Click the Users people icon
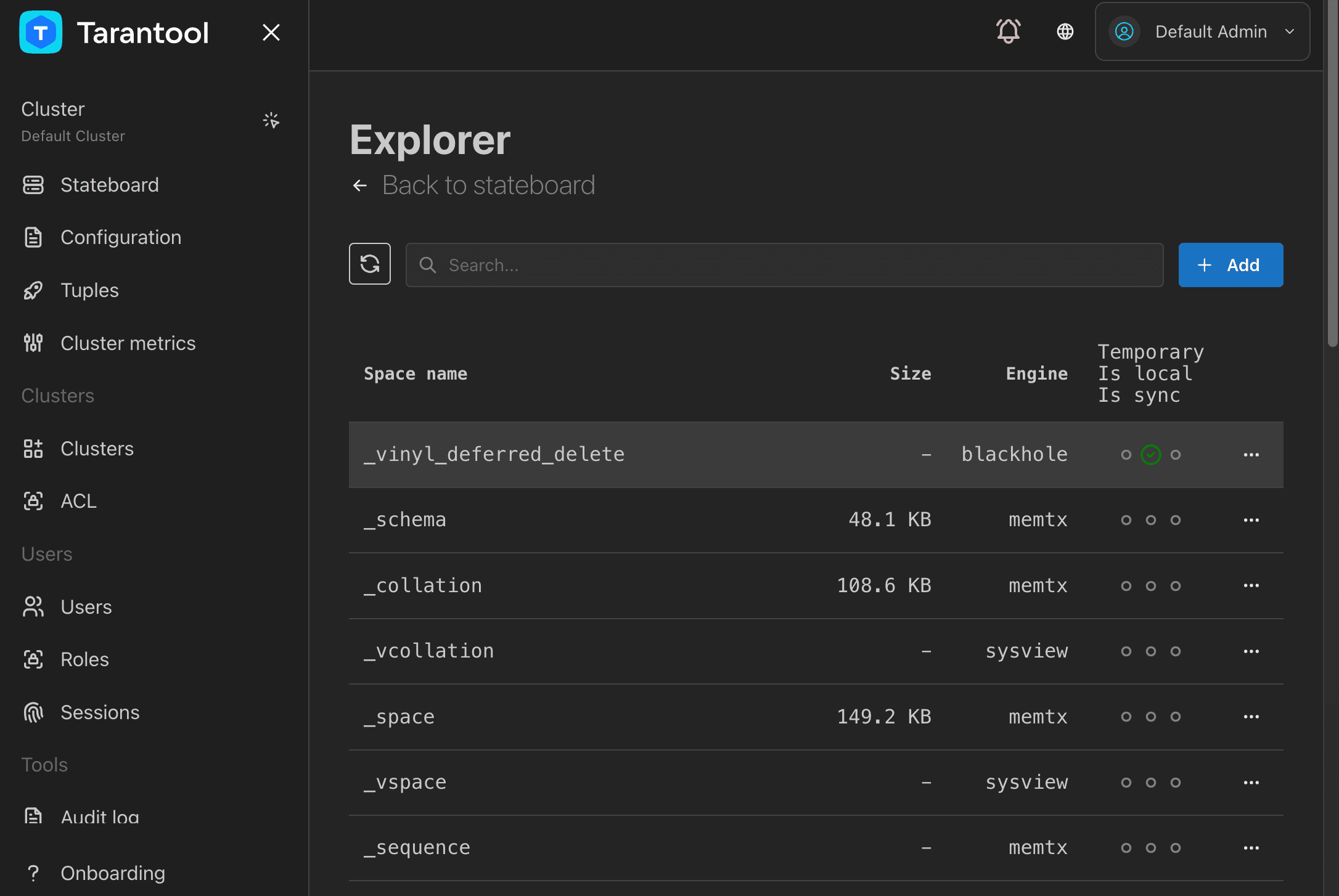Image resolution: width=1339 pixels, height=896 pixels. coord(33,607)
